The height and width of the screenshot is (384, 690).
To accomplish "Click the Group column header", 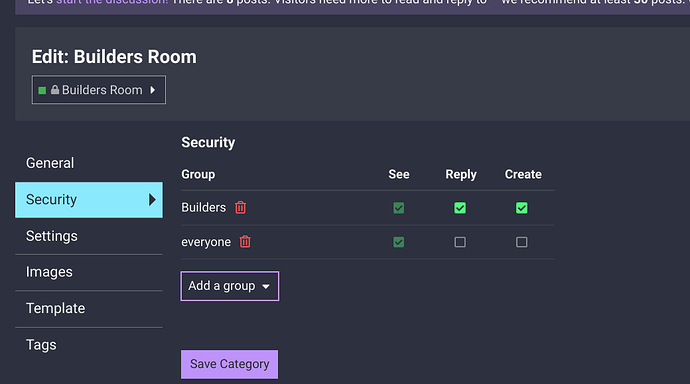I will [x=198, y=174].
